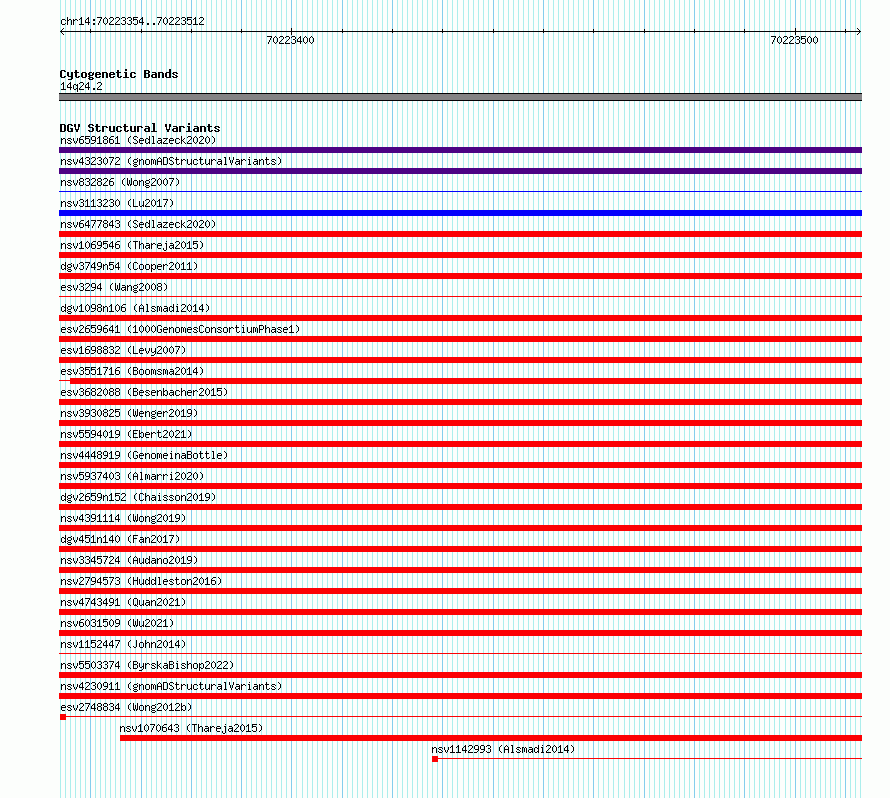This screenshot has width=890, height=798.
Task: Click the red bar under nsv6477843
Action: pyautogui.click(x=460, y=234)
